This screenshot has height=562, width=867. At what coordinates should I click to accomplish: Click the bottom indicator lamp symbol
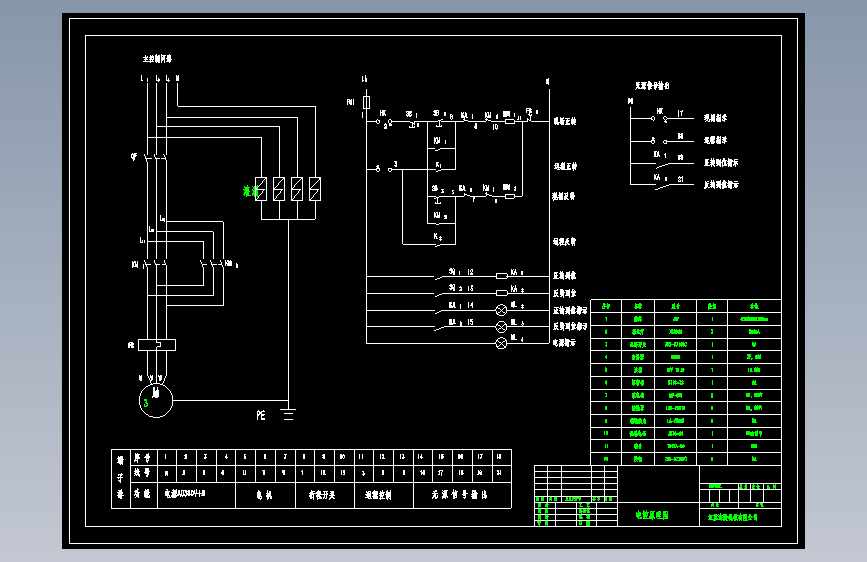point(501,344)
